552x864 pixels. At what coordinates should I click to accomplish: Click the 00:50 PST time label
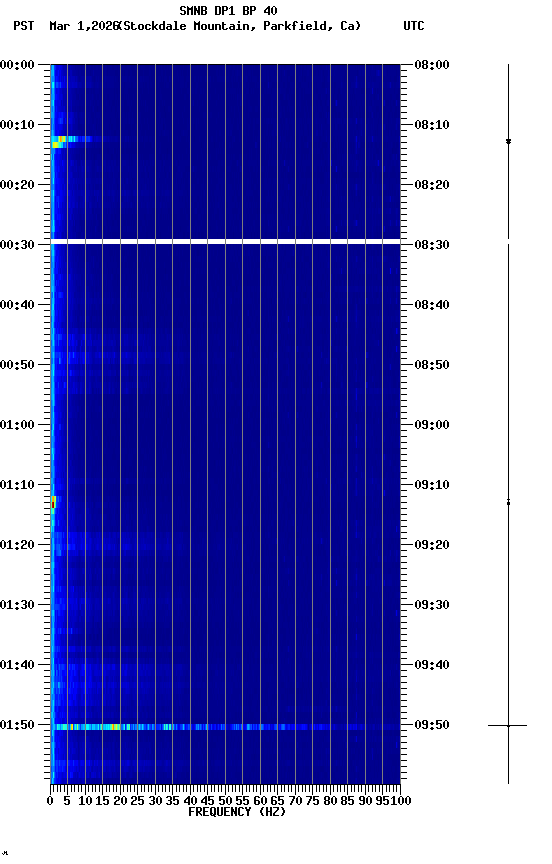(x=17, y=365)
